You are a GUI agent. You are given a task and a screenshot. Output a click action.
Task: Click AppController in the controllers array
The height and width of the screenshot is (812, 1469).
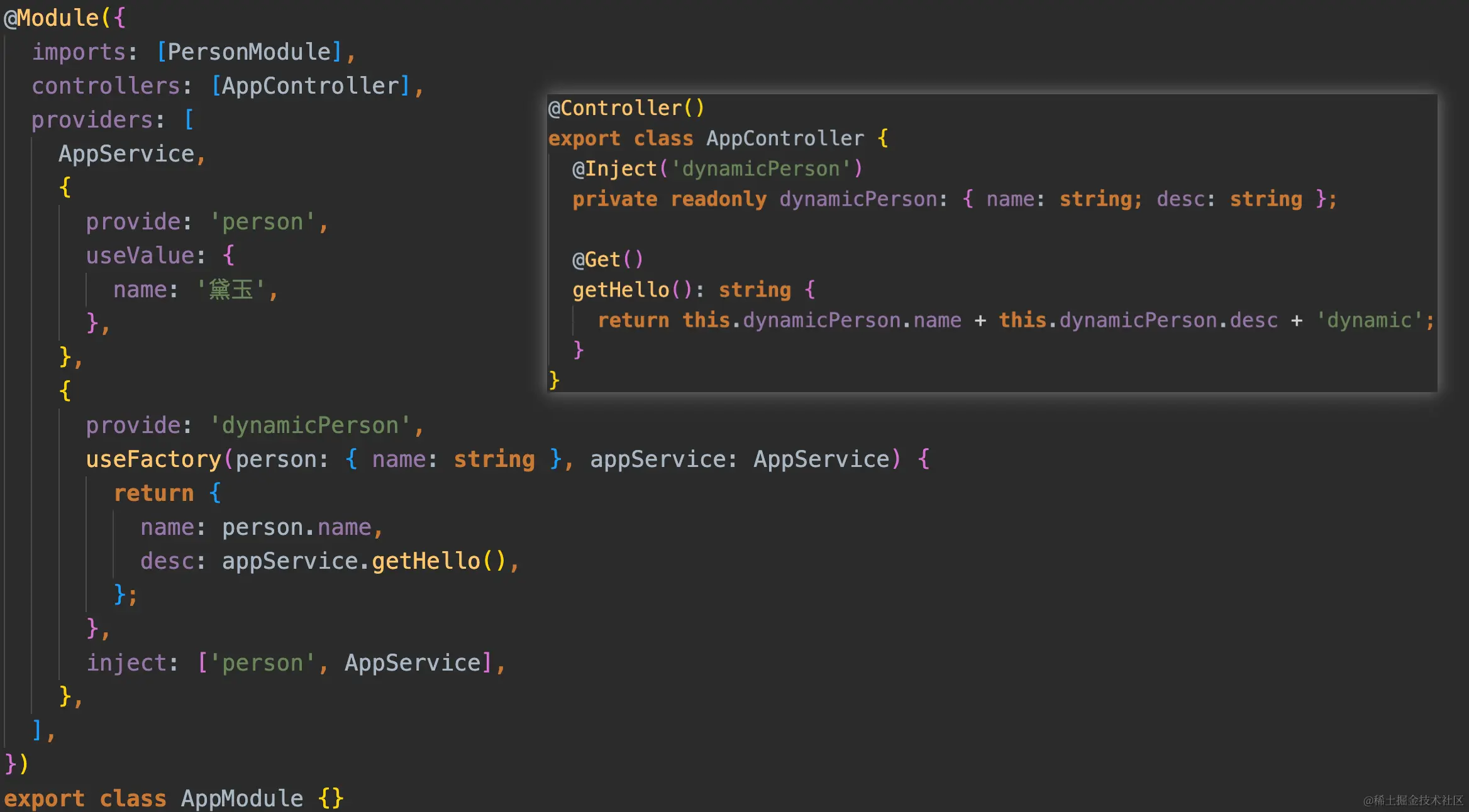[311, 85]
